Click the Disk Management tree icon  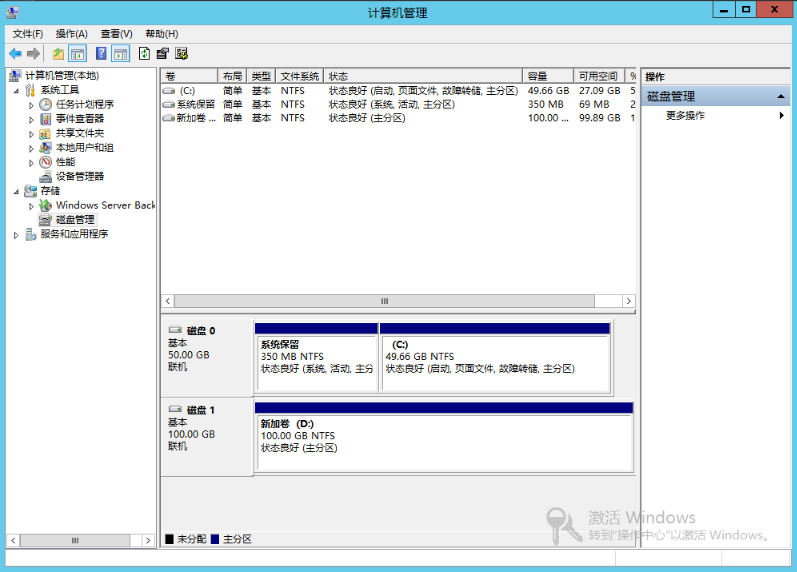45,220
